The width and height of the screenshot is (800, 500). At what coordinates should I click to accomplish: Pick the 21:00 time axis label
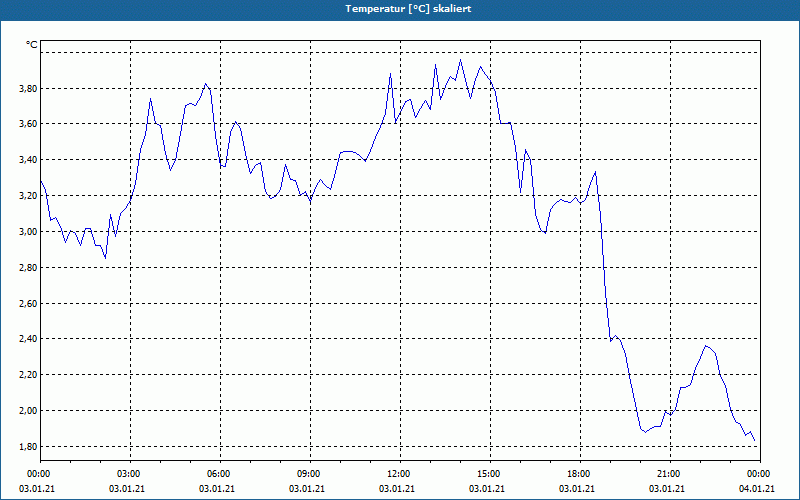point(670,474)
